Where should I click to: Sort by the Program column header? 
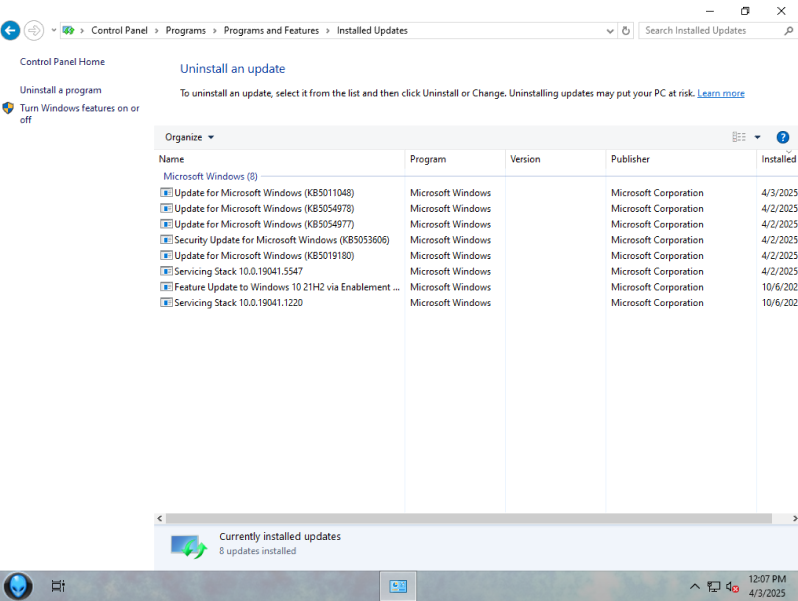(455, 159)
